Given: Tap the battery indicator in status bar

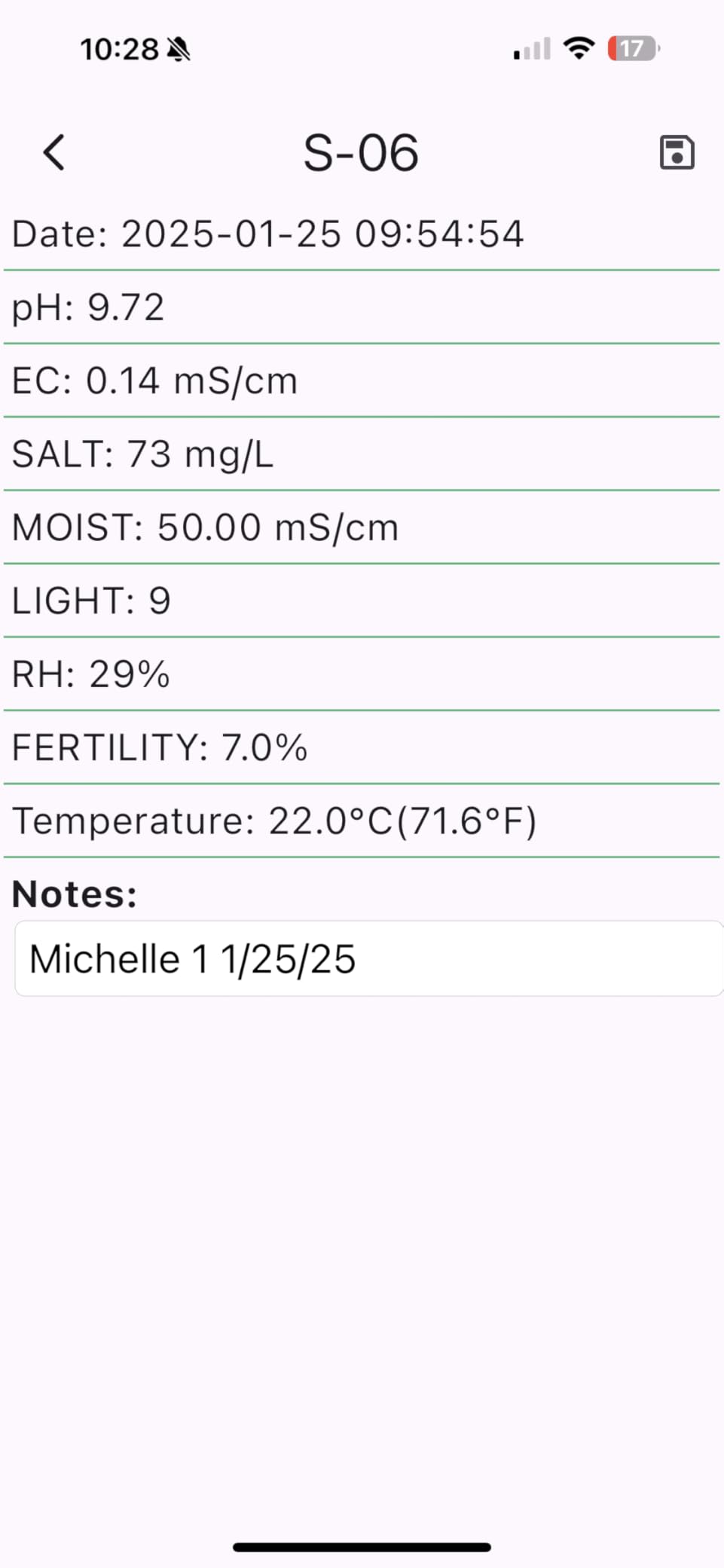Looking at the screenshot, I should point(634,49).
